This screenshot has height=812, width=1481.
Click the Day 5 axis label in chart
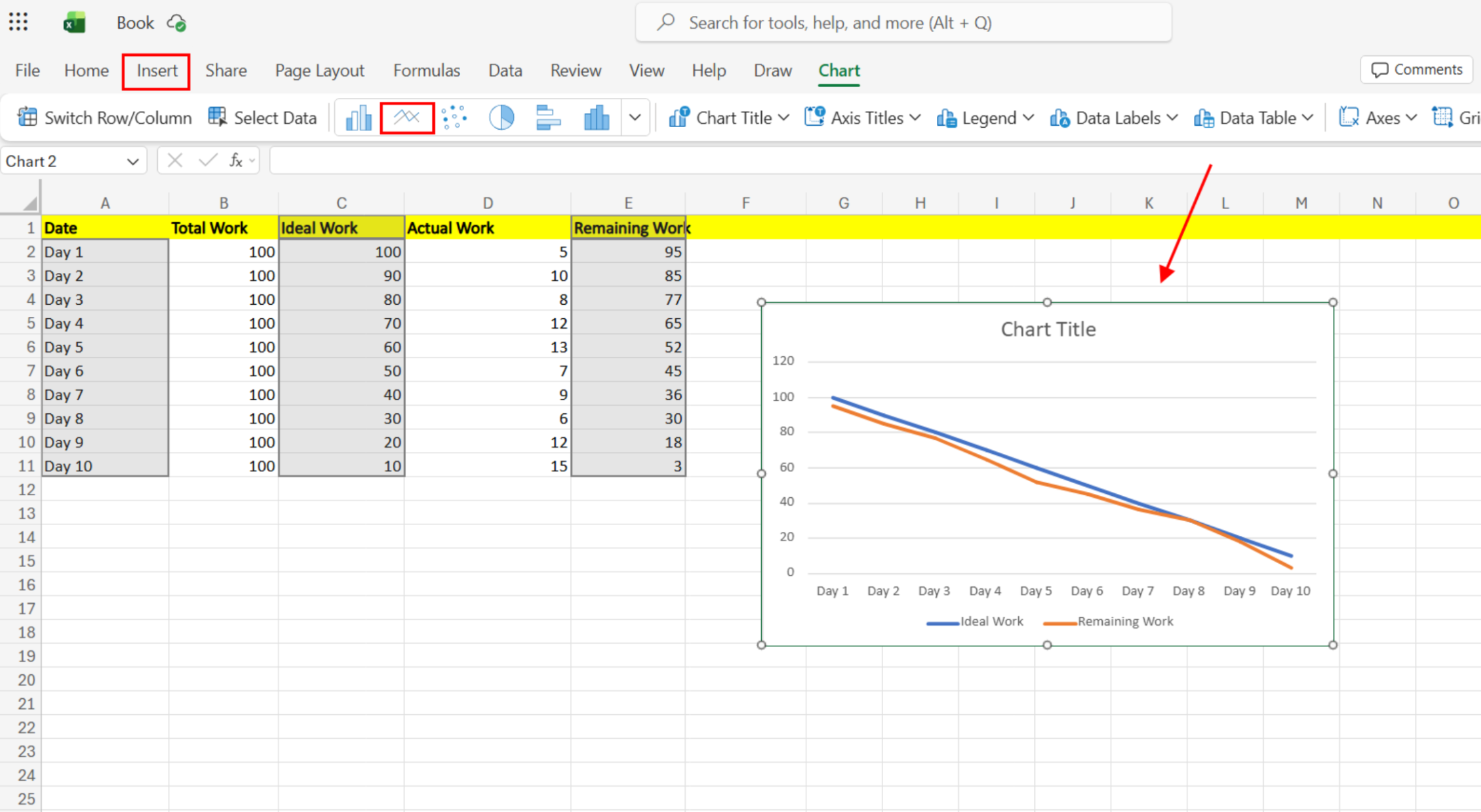coord(1036,591)
